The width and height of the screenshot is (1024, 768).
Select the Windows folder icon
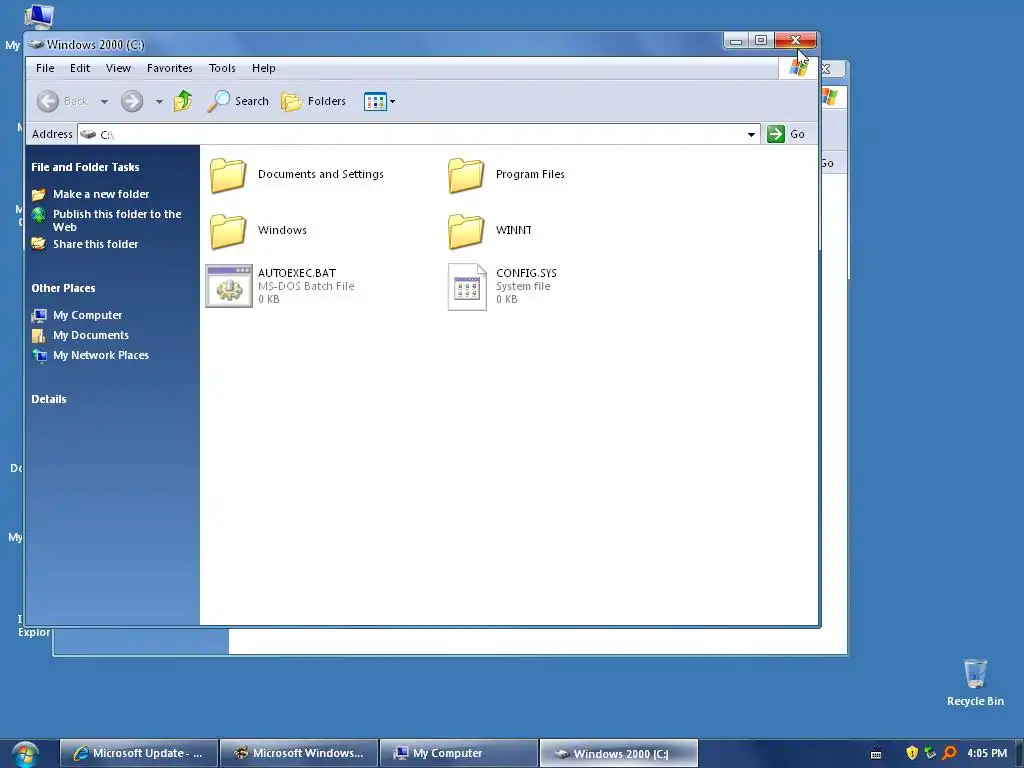(x=228, y=231)
